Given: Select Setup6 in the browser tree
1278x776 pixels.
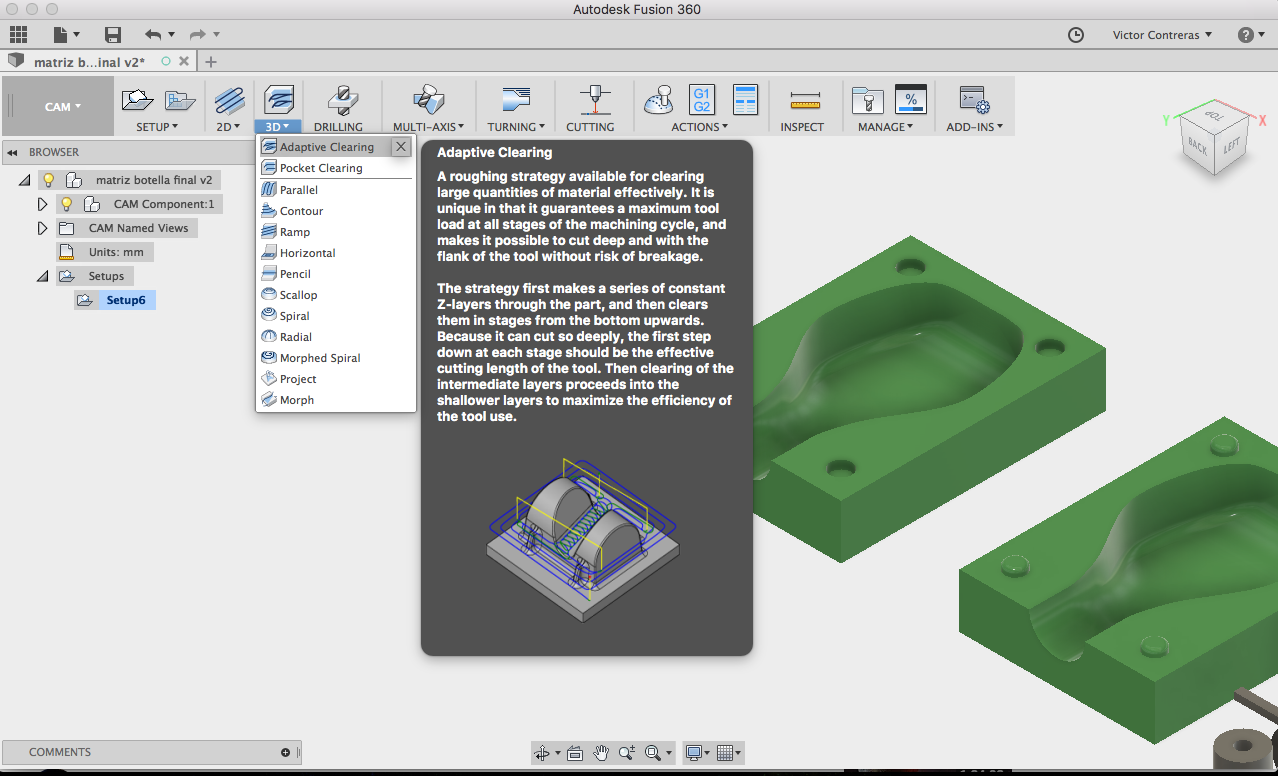Looking at the screenshot, I should click(x=126, y=300).
